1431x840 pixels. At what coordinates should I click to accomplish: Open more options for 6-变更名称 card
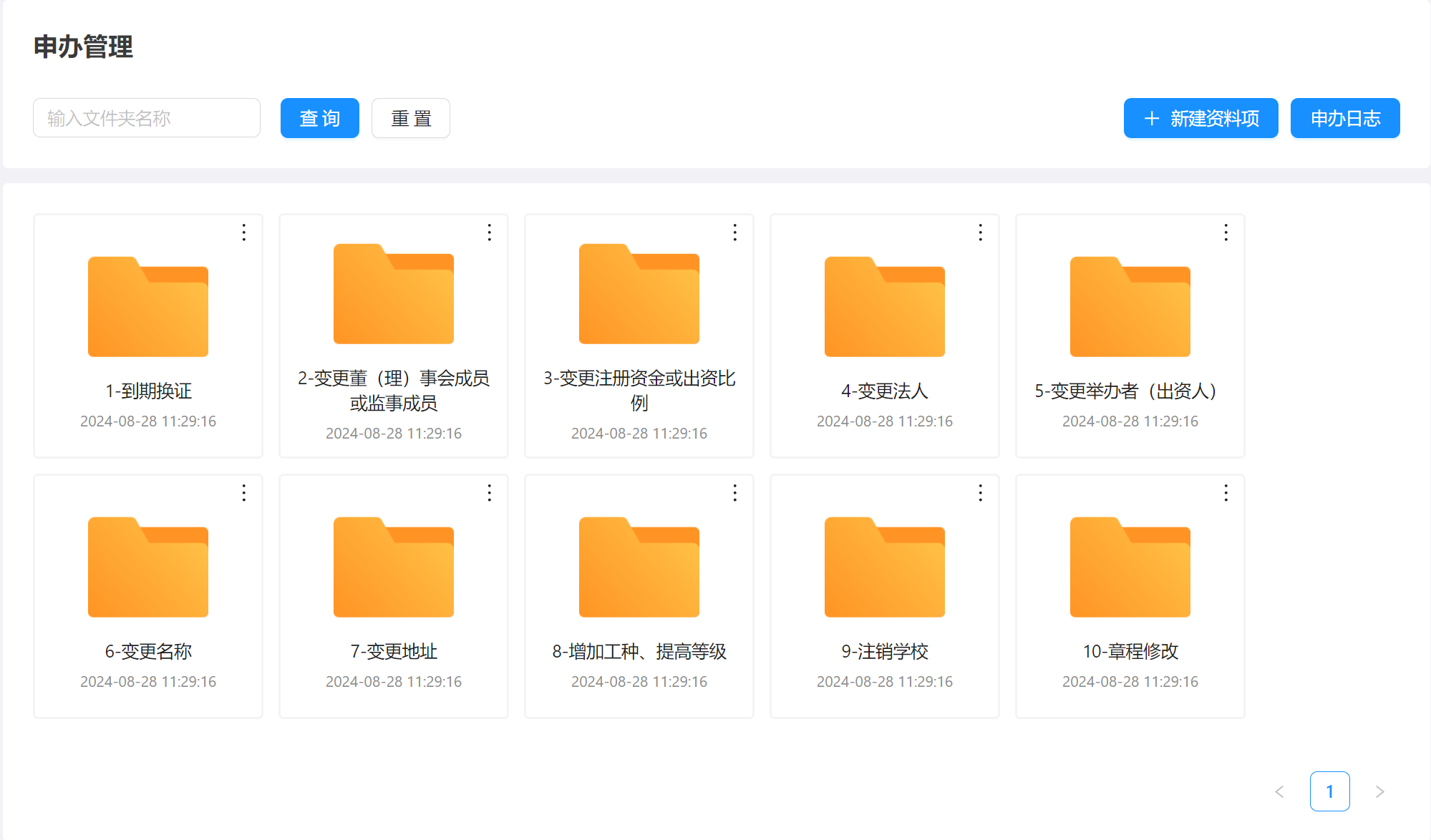click(x=244, y=493)
